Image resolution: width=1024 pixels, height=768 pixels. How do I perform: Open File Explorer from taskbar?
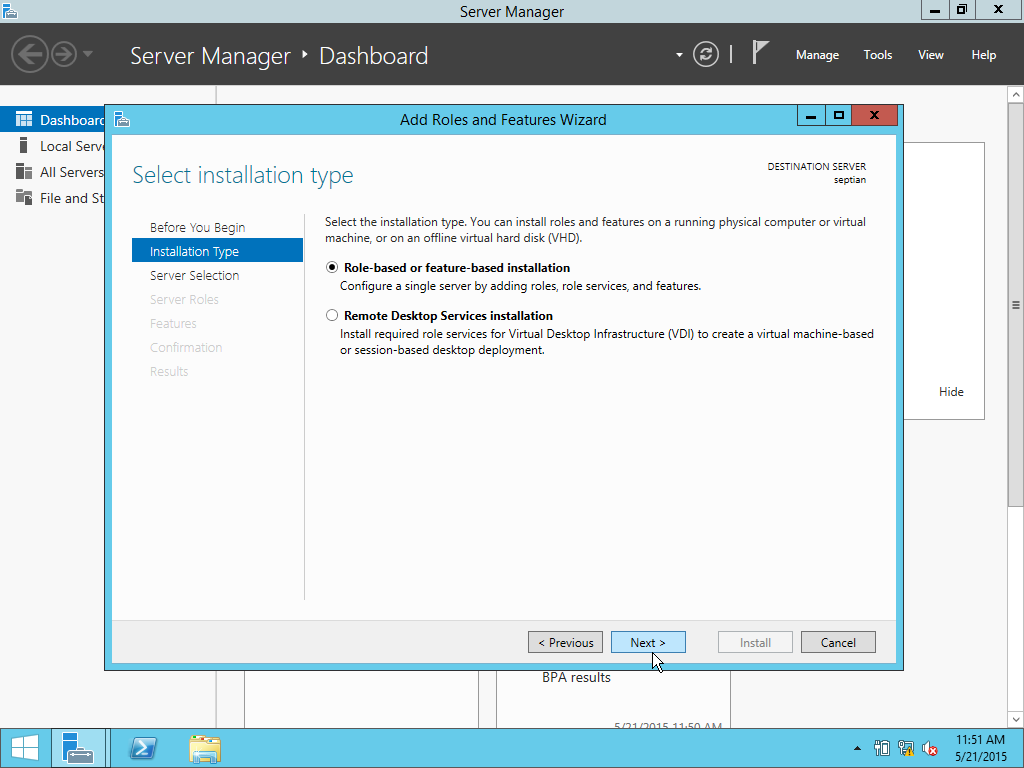point(205,748)
